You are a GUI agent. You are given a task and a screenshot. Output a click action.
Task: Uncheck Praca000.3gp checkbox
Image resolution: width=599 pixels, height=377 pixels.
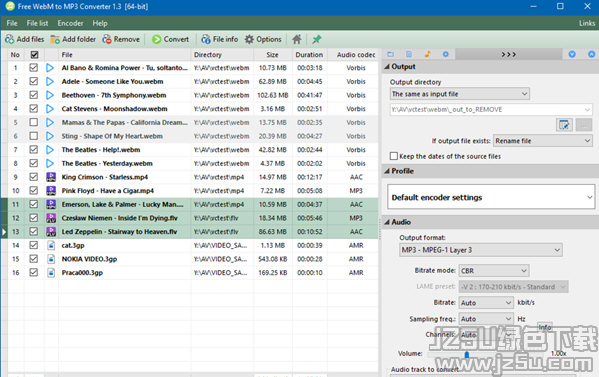coord(34,272)
